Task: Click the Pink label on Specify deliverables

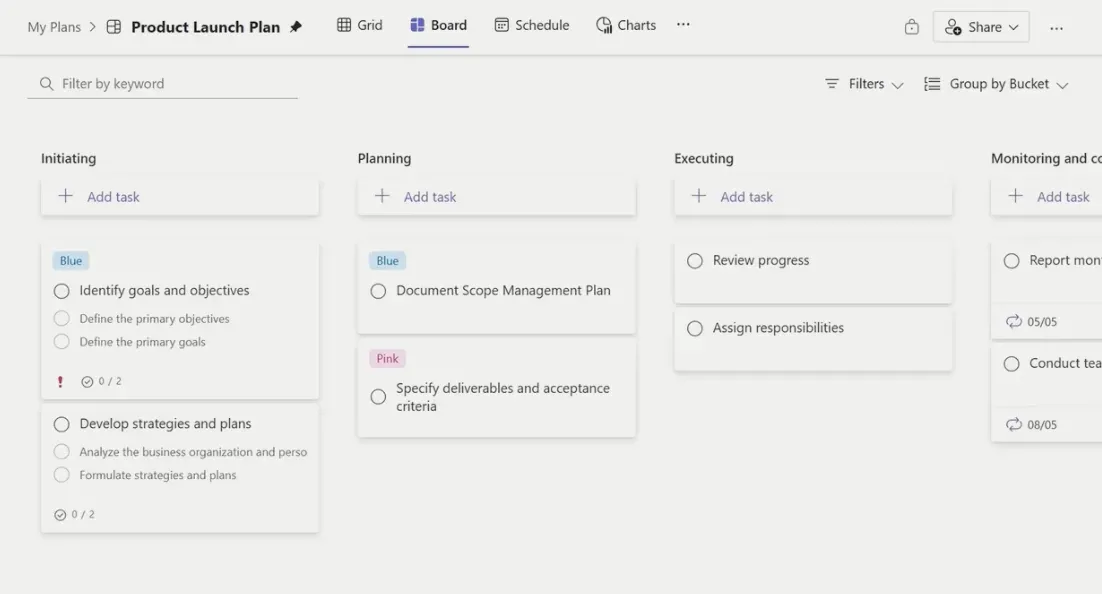Action: [387, 359]
